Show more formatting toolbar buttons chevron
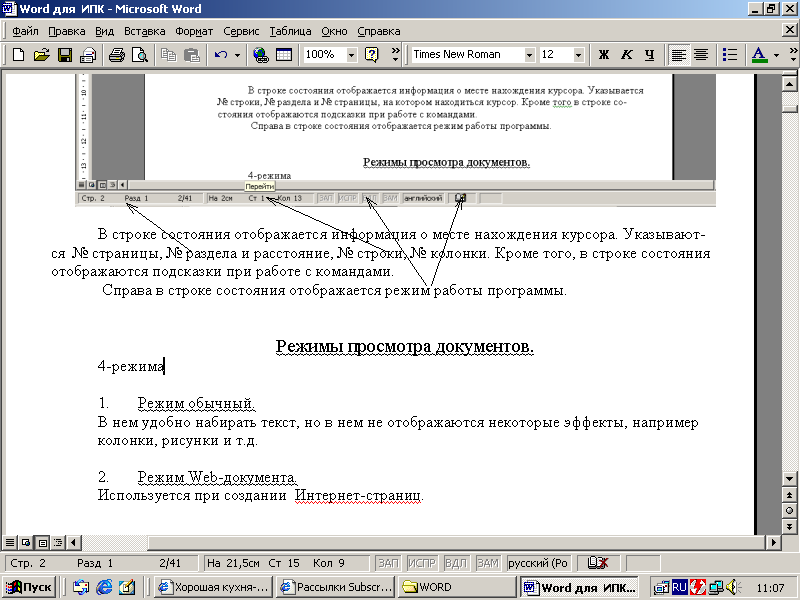The width and height of the screenshot is (800, 600). point(793,55)
